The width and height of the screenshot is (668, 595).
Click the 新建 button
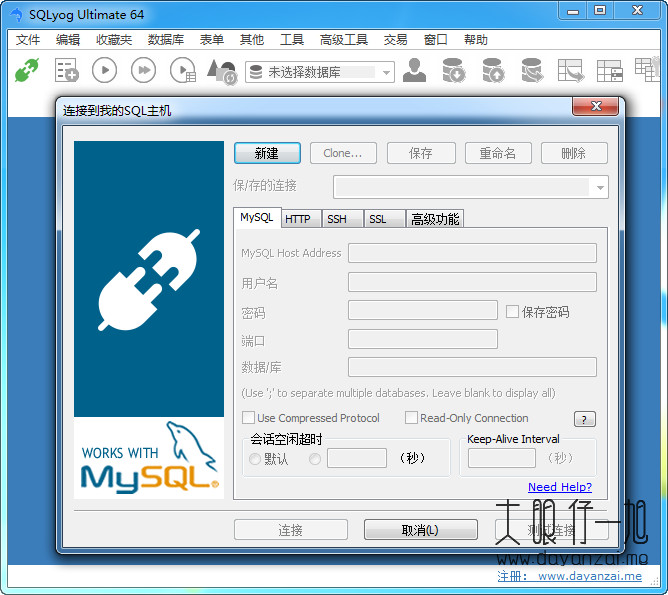pyautogui.click(x=267, y=153)
